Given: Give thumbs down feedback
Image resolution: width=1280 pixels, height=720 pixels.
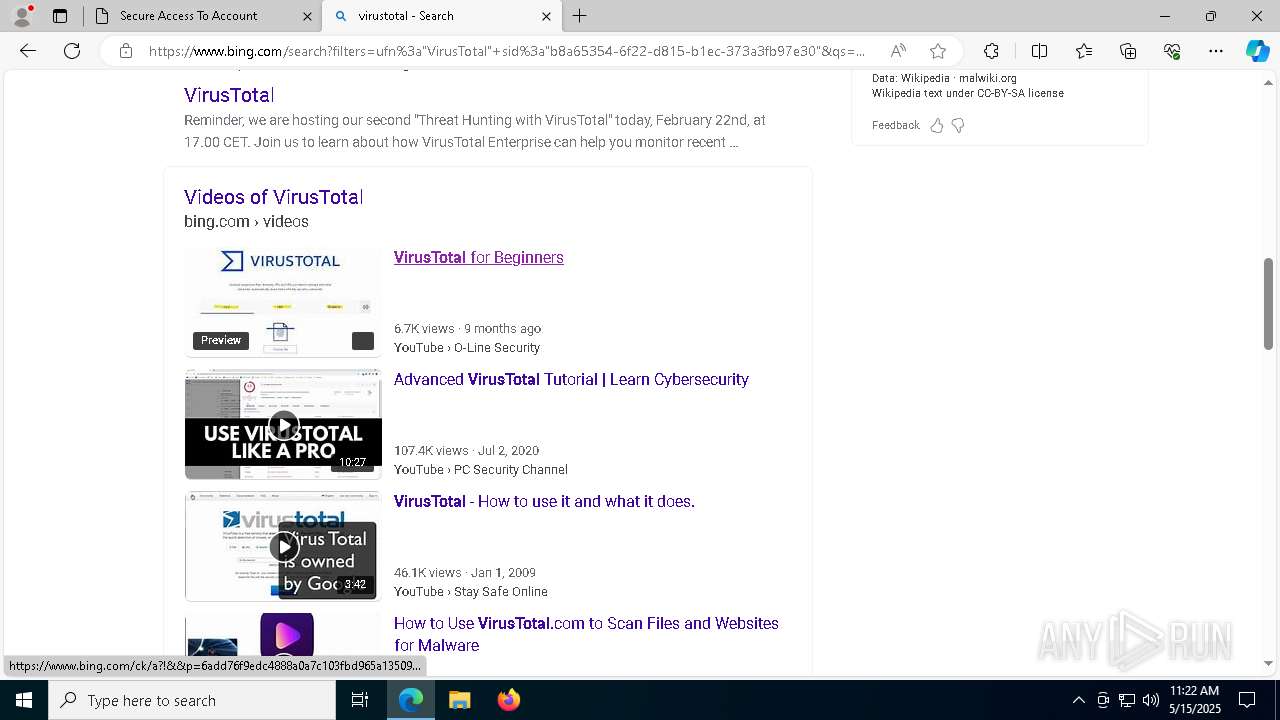Looking at the screenshot, I should [958, 125].
